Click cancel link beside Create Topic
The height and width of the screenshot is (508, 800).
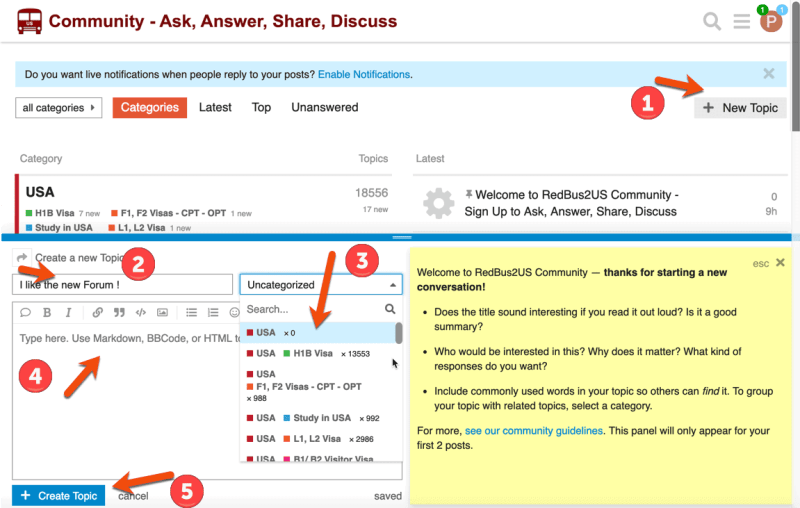(x=133, y=496)
